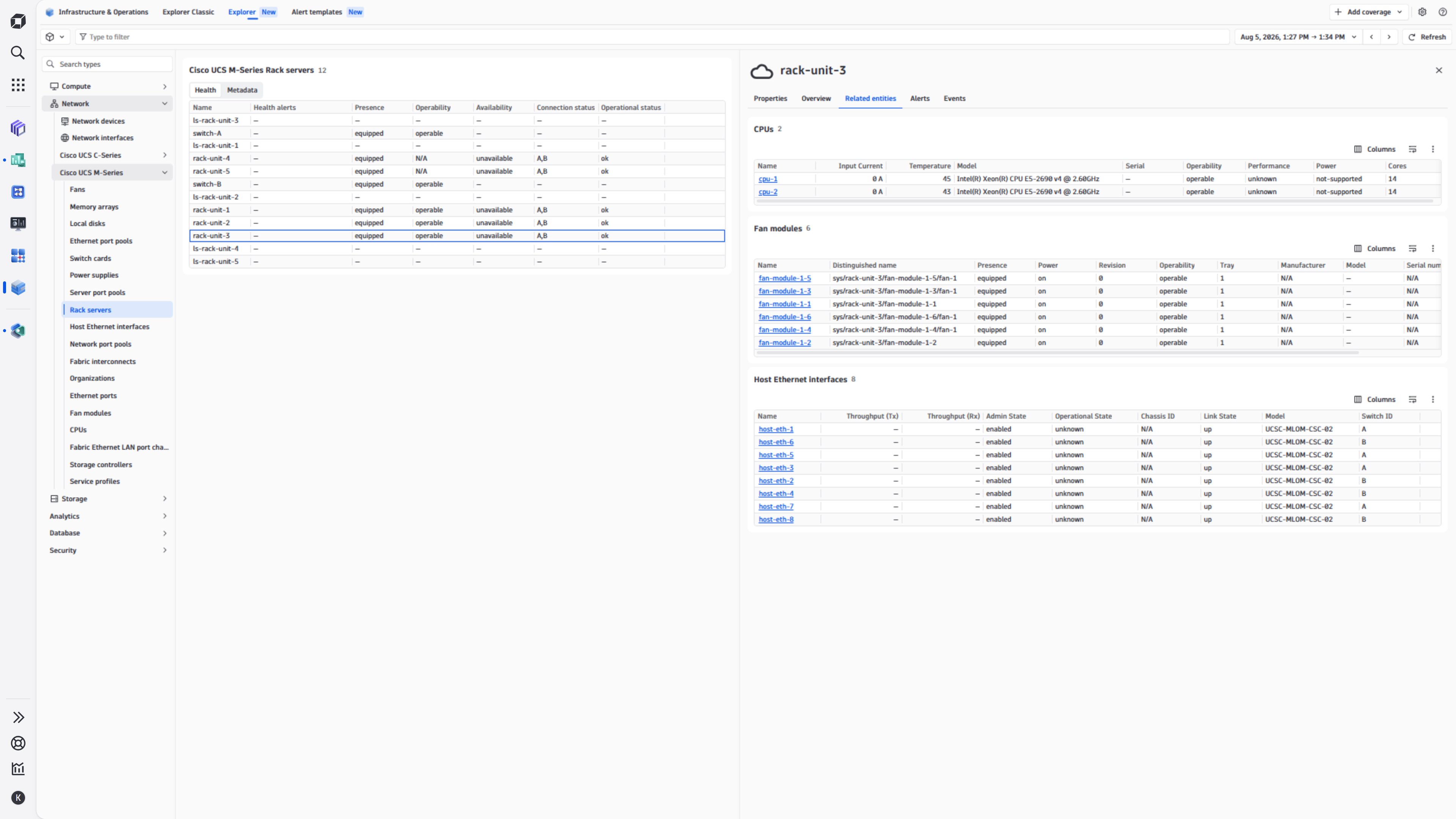
Task: Click the CPUs table horizontal scrollbar
Action: pos(1094,201)
